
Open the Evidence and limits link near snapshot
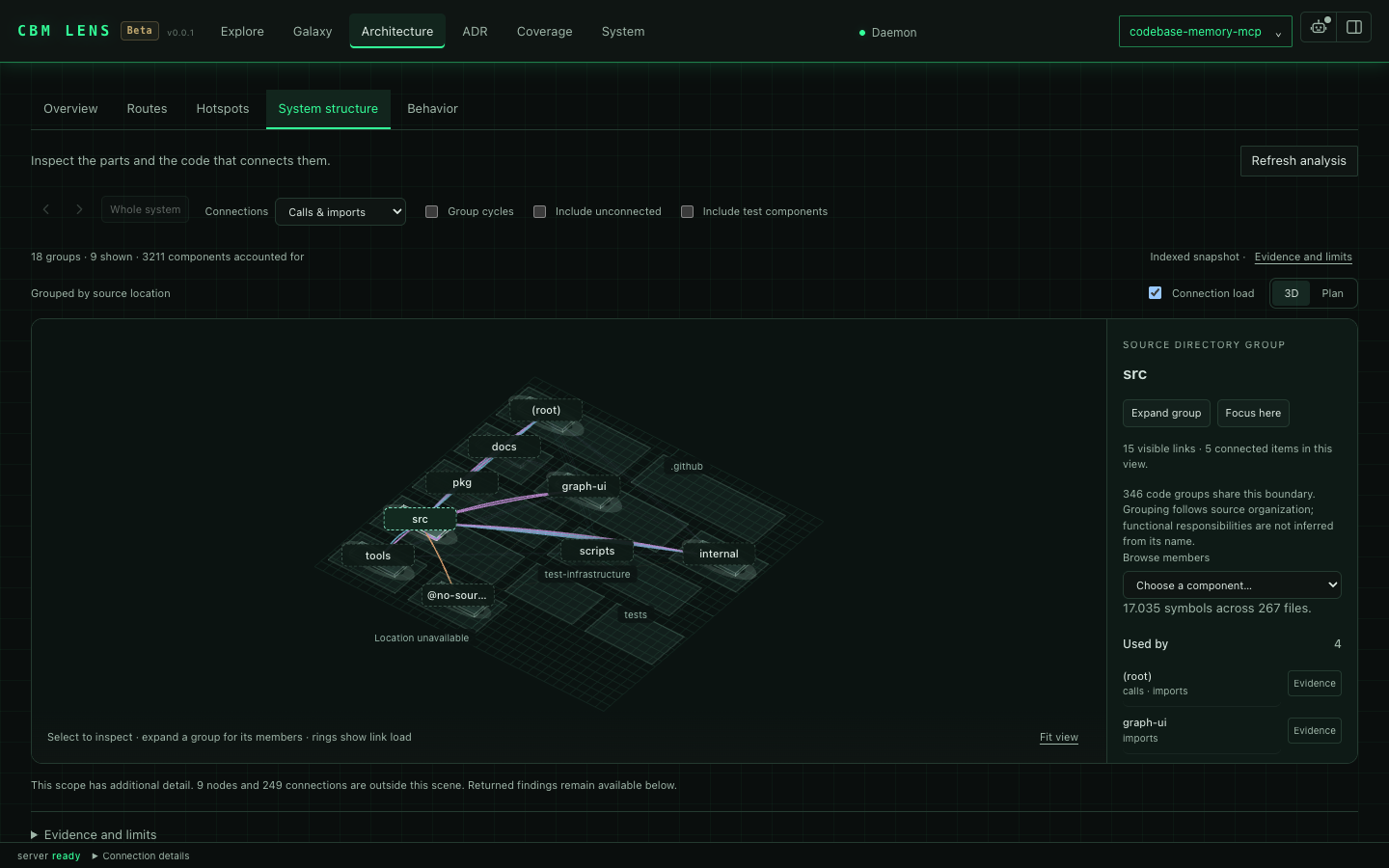pyautogui.click(x=1303, y=257)
